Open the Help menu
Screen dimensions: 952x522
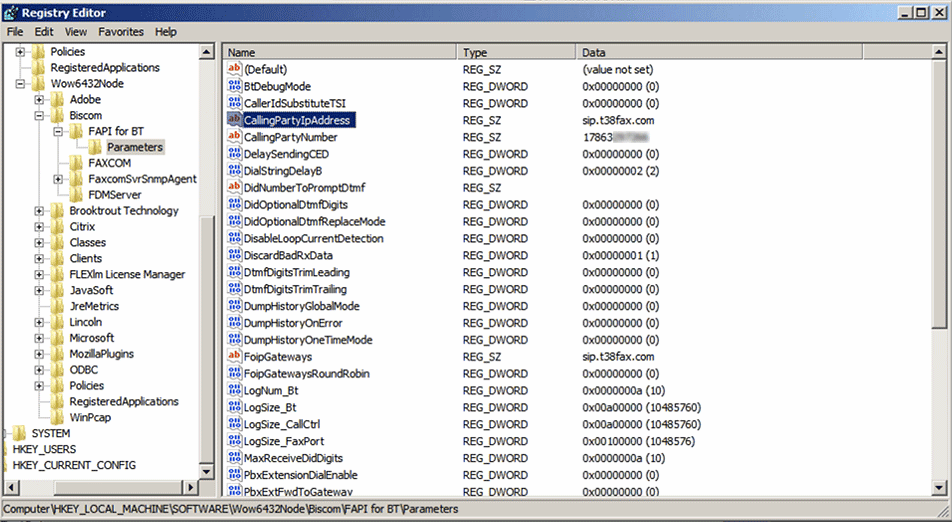coord(166,32)
